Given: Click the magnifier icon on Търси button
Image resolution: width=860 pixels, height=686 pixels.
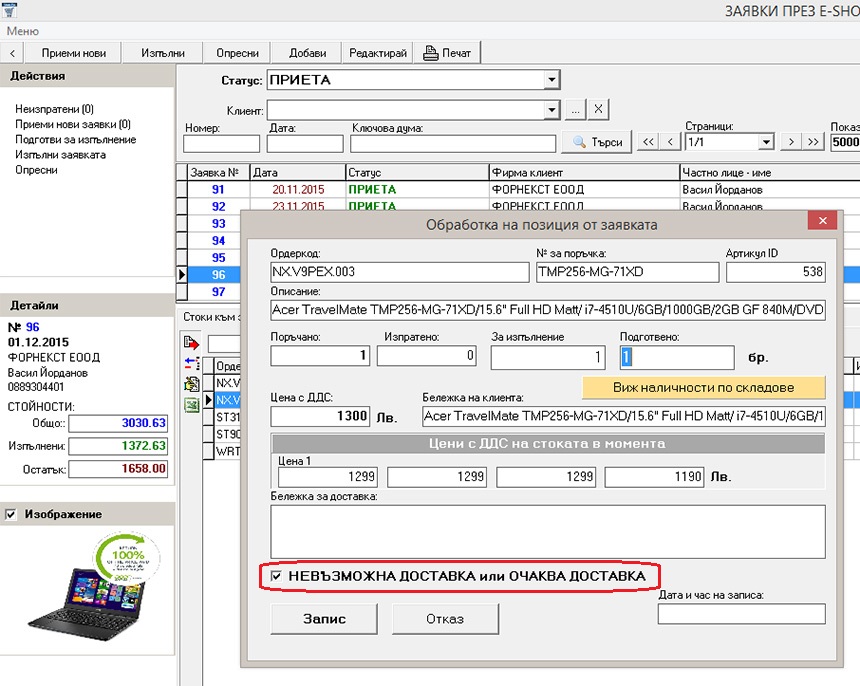Looking at the screenshot, I should [x=579, y=142].
